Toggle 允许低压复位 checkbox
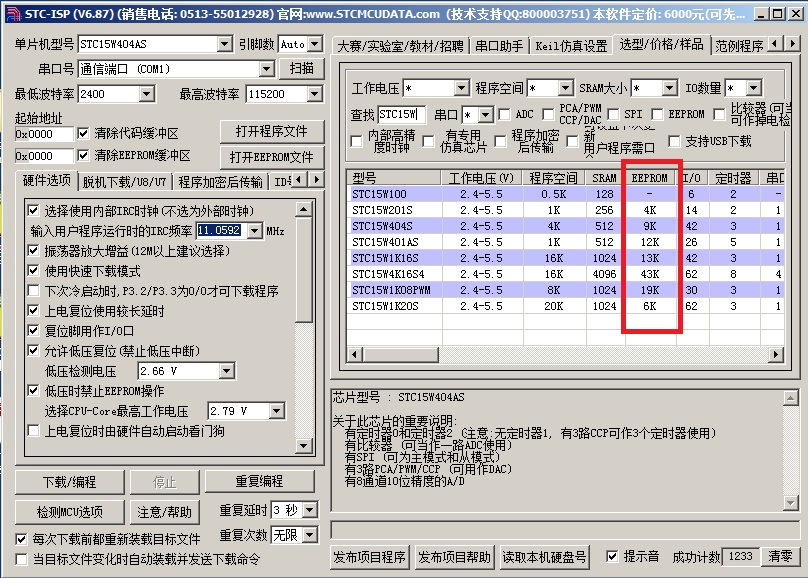The height and width of the screenshot is (578, 808). click(33, 350)
